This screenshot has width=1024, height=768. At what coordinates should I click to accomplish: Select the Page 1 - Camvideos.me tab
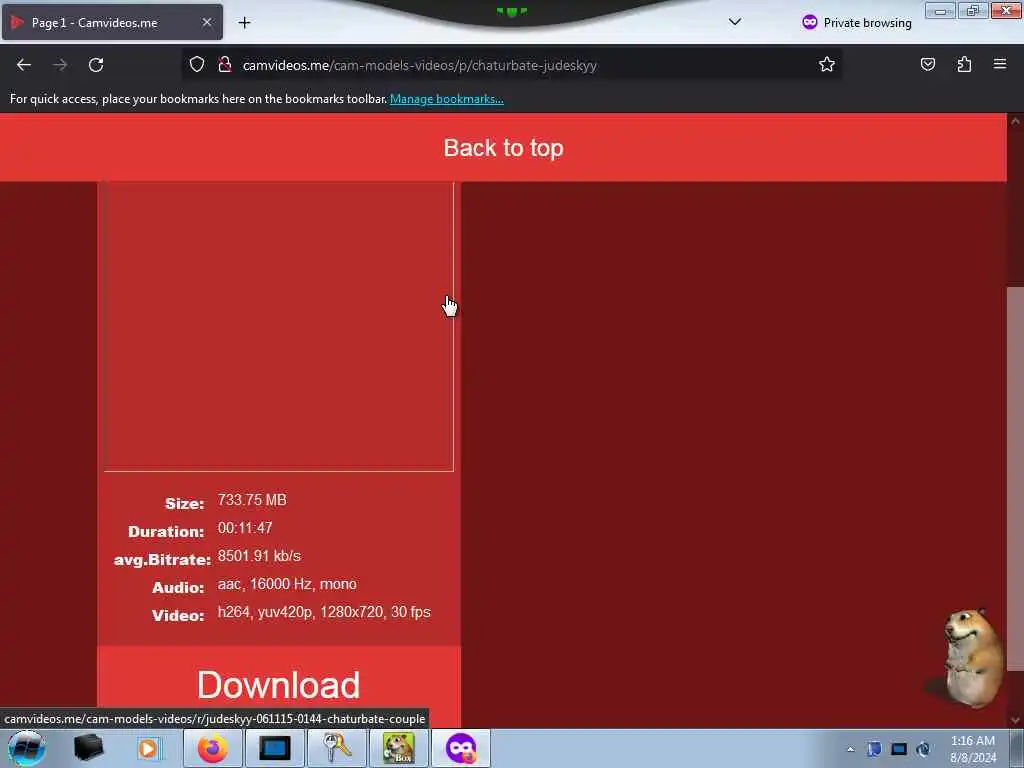(112, 22)
